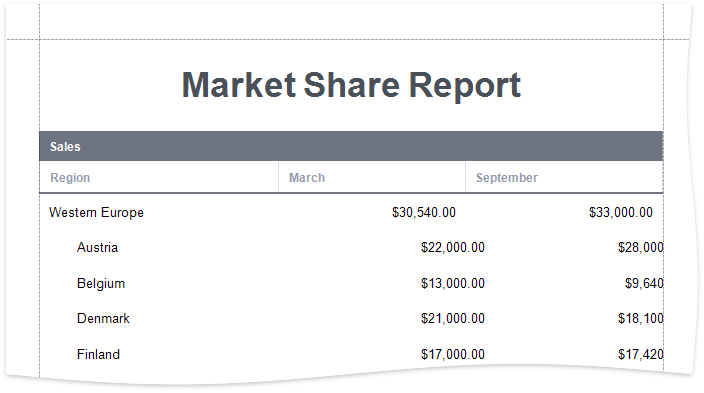Select the Sales header band
The height and width of the screenshot is (393, 704).
(x=351, y=146)
